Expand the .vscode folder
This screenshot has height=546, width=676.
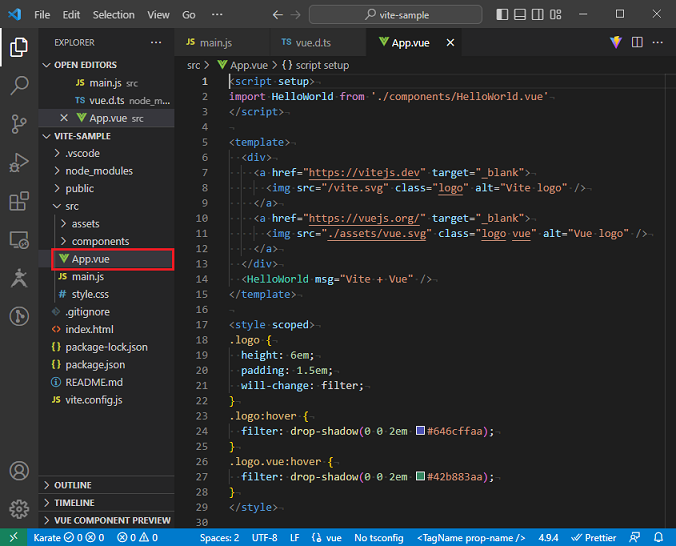click(57, 153)
